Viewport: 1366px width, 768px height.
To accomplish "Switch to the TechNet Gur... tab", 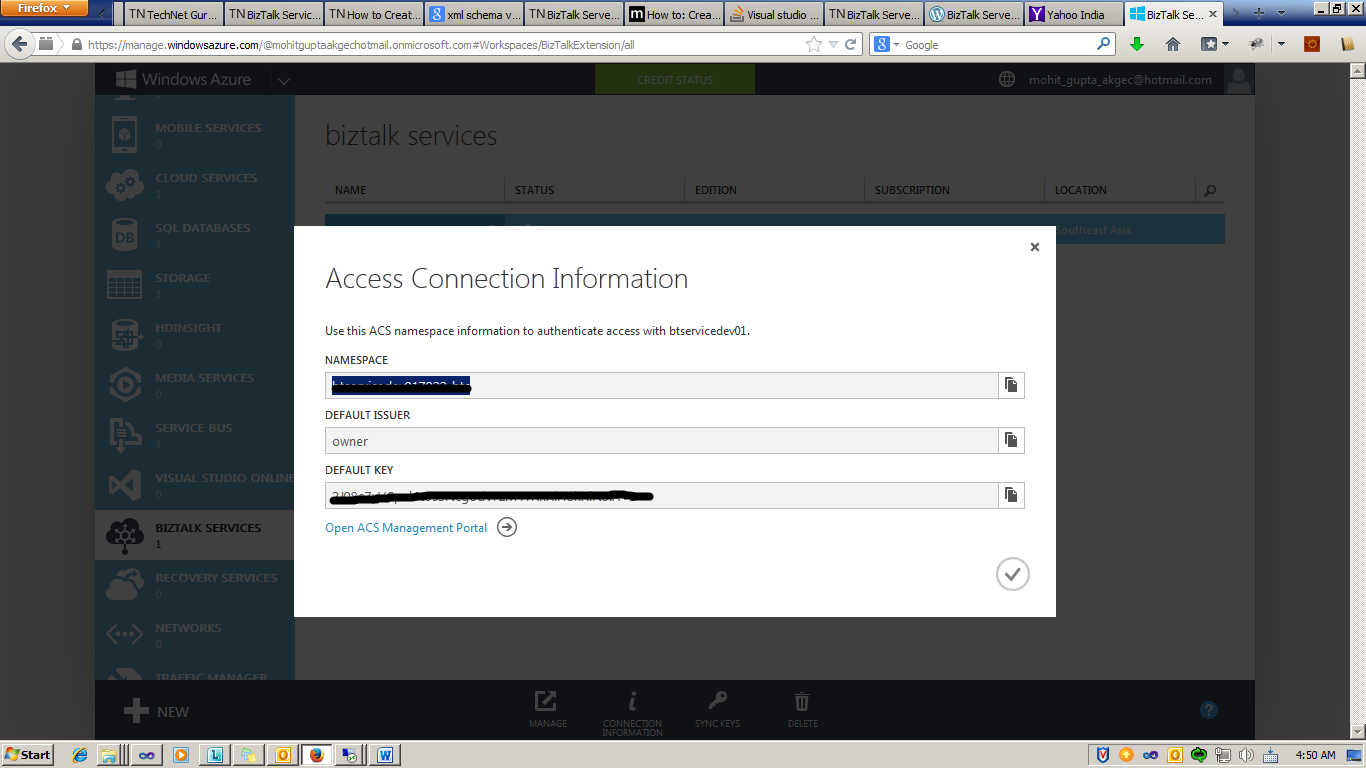I will pos(174,15).
